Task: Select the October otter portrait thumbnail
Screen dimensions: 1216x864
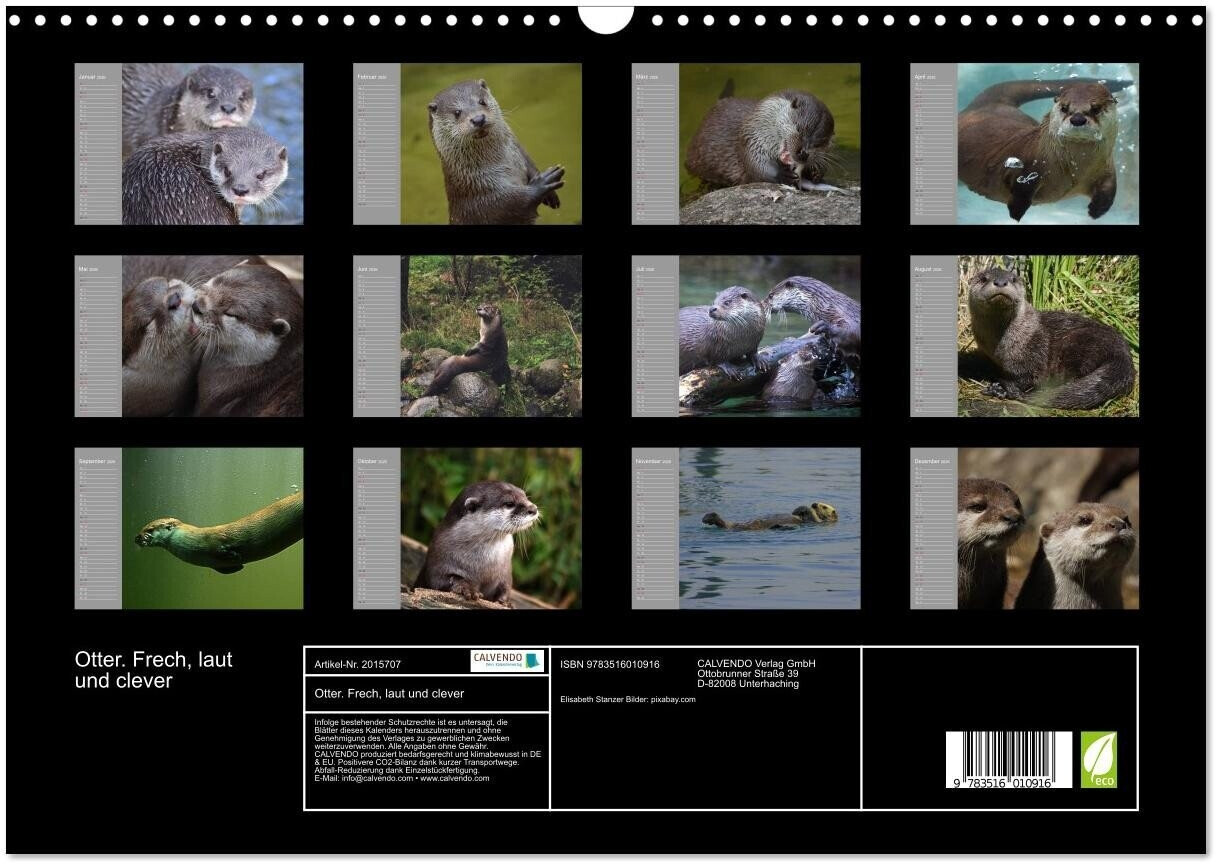Action: [x=491, y=528]
